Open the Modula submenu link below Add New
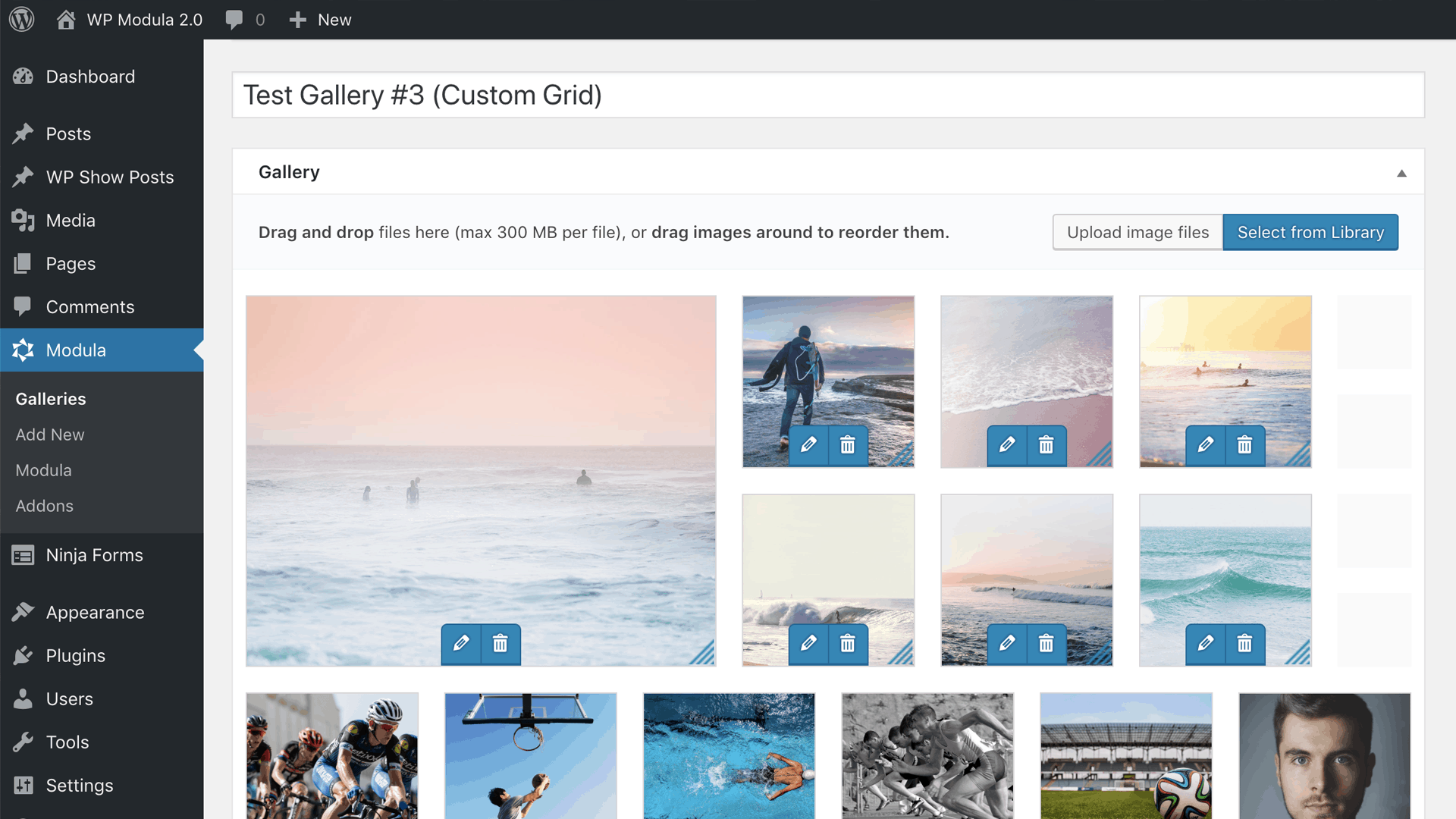Viewport: 1456px width, 819px height. [44, 470]
